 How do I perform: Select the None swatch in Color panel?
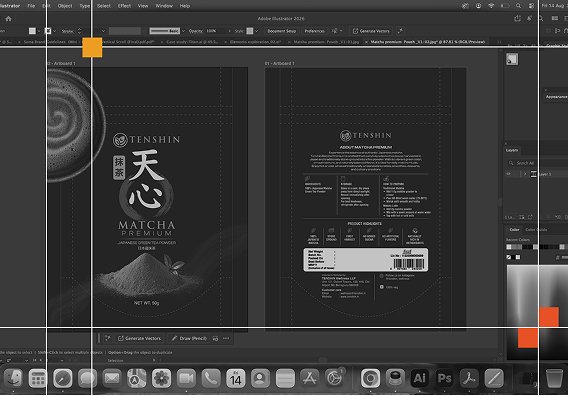pos(509,257)
